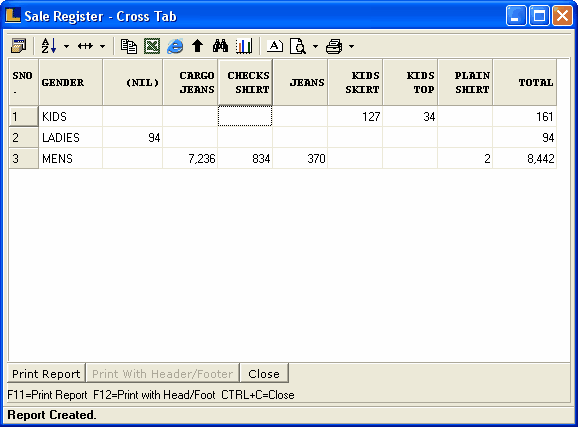578x427 pixels.
Task: Click the PLAIN SHIRT column header
Action: click(465, 82)
